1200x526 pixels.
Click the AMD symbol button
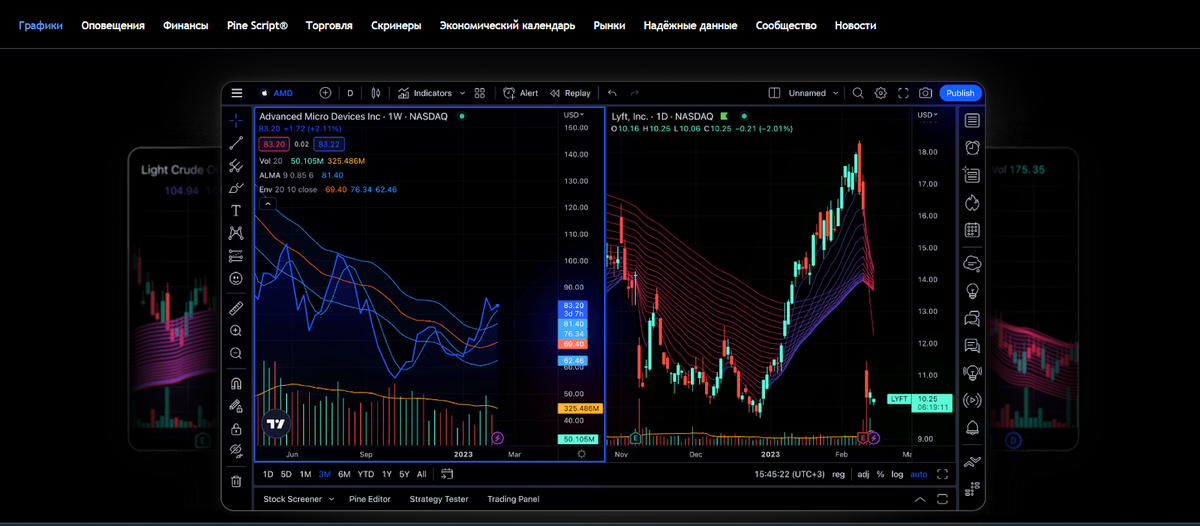(277, 93)
